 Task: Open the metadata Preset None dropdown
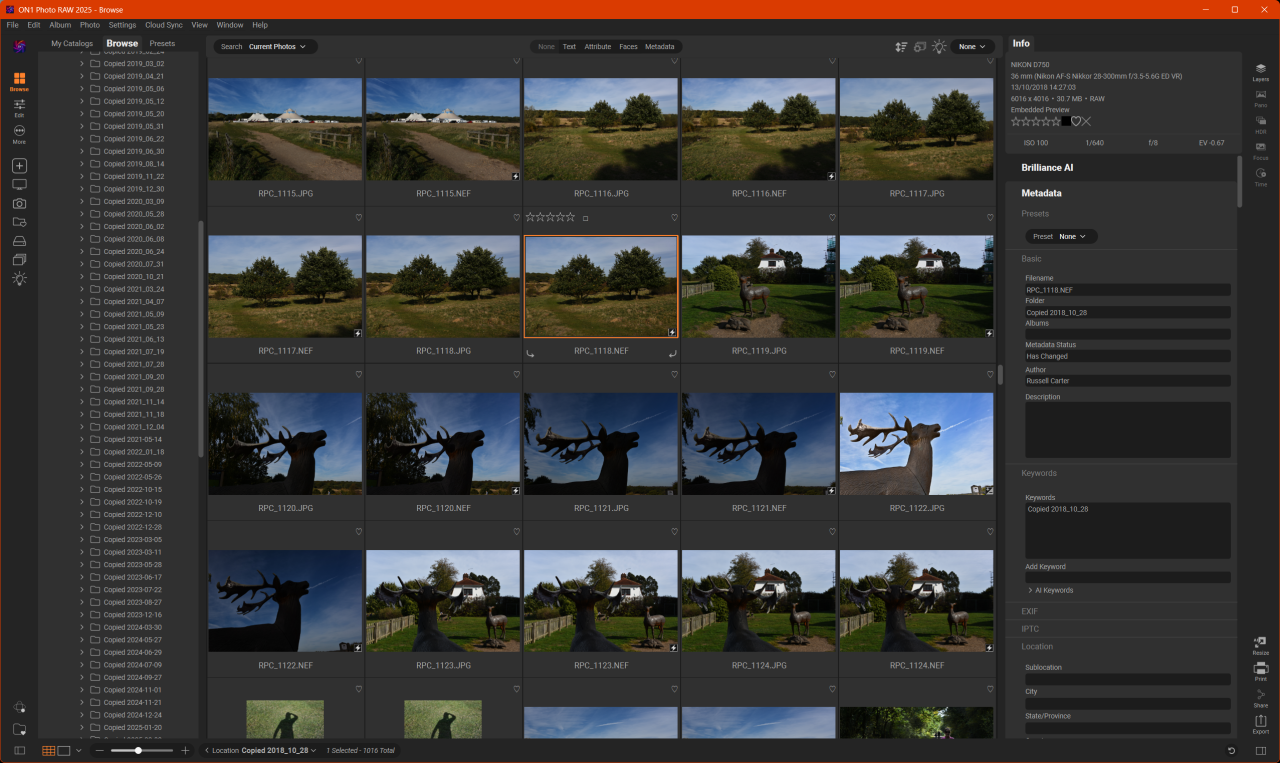click(1061, 236)
